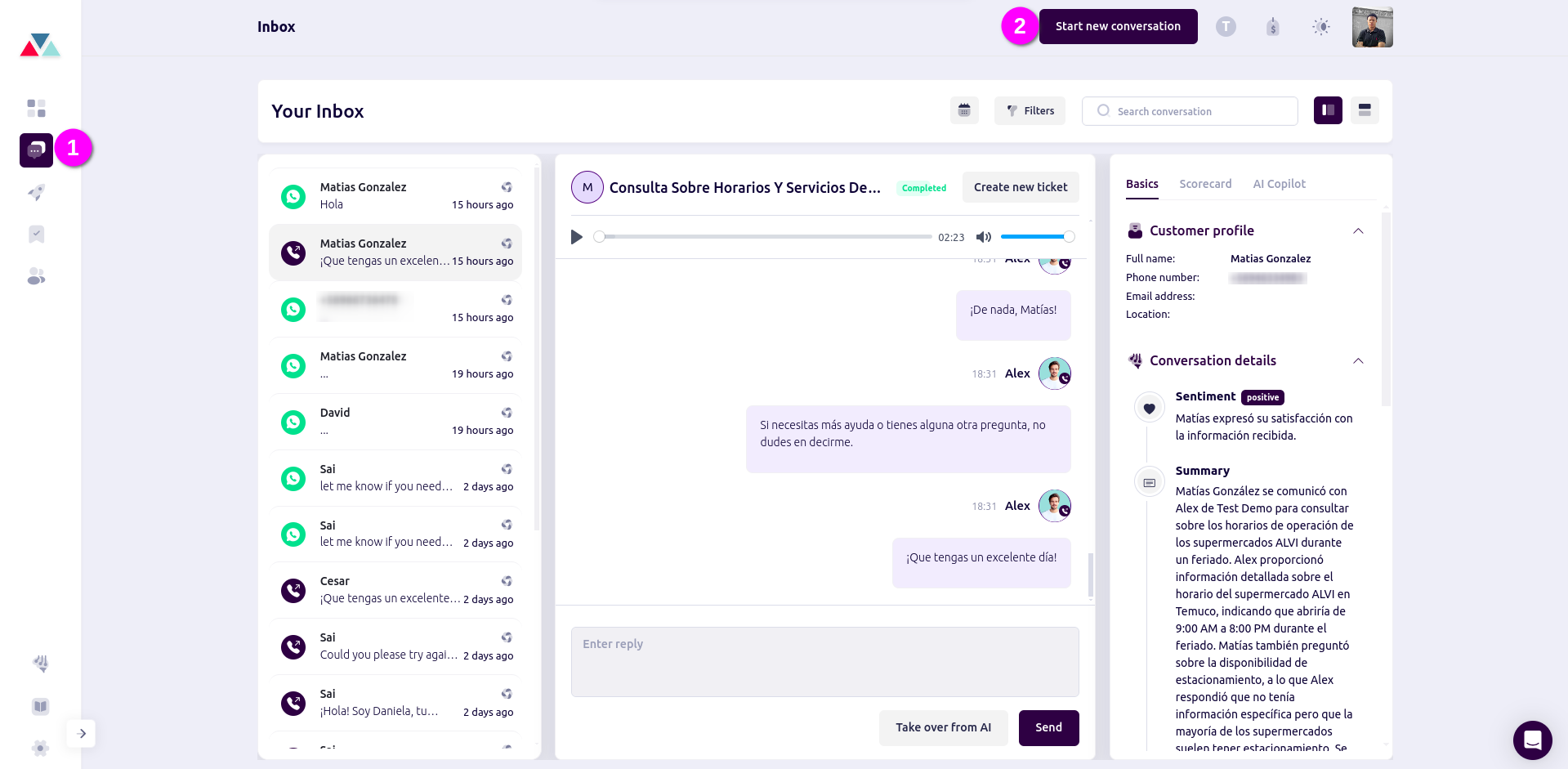This screenshot has height=769, width=1568.
Task: Open the knowledge book icon in sidebar
Action: 40,706
